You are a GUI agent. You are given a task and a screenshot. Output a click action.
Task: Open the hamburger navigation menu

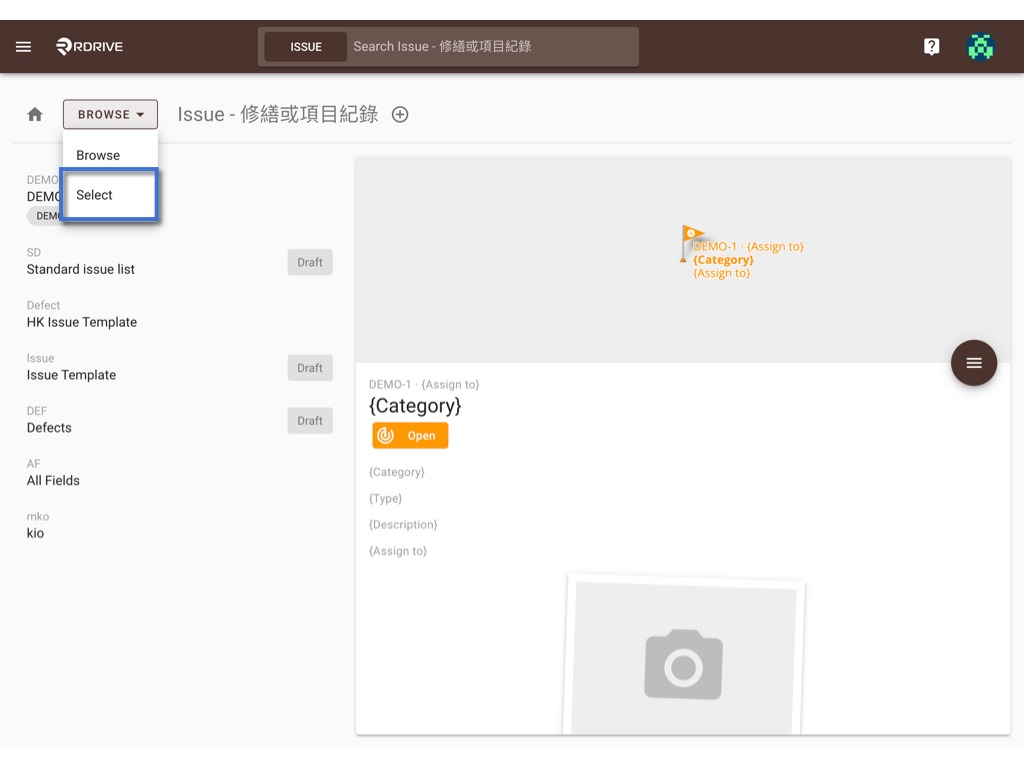(24, 46)
